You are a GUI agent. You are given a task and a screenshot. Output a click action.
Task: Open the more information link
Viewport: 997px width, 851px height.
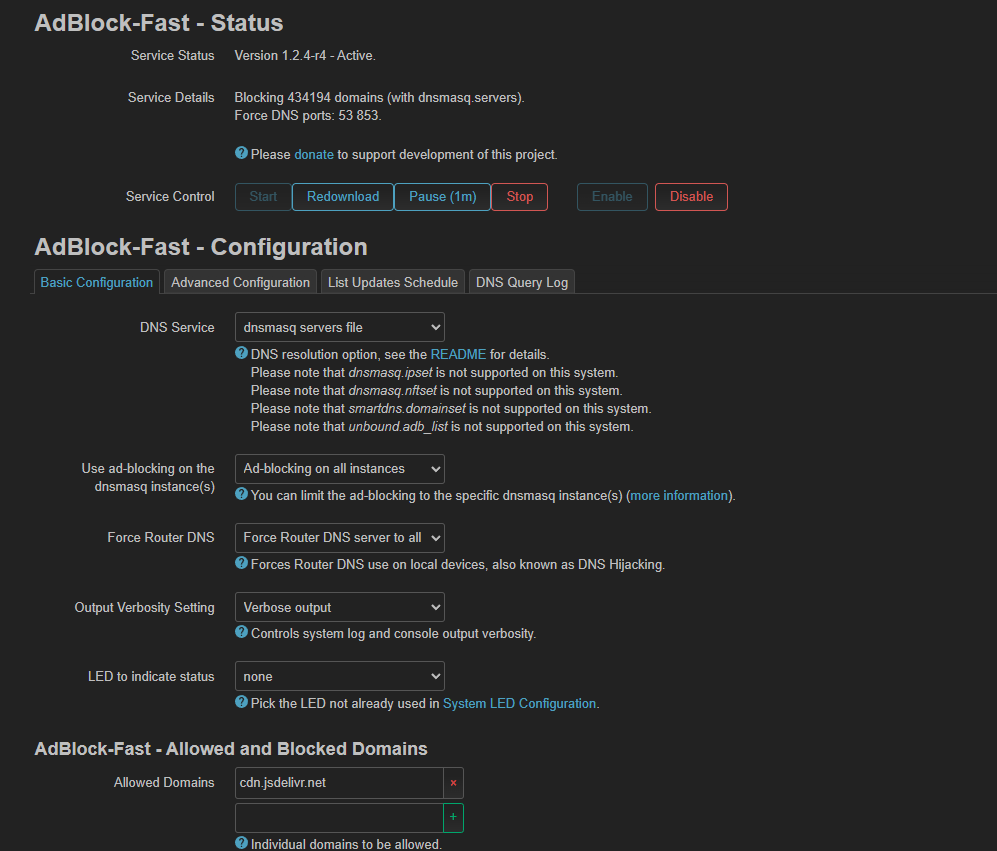679,495
